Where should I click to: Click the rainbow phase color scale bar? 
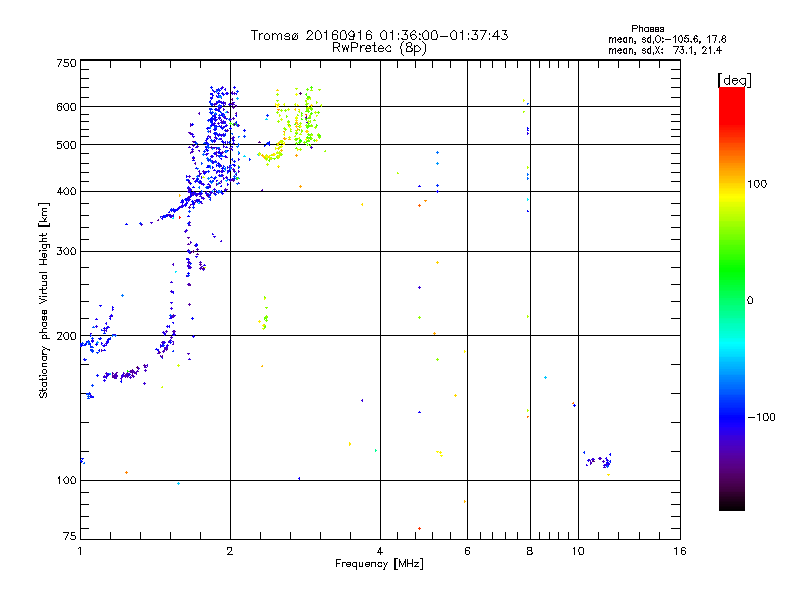(732, 298)
